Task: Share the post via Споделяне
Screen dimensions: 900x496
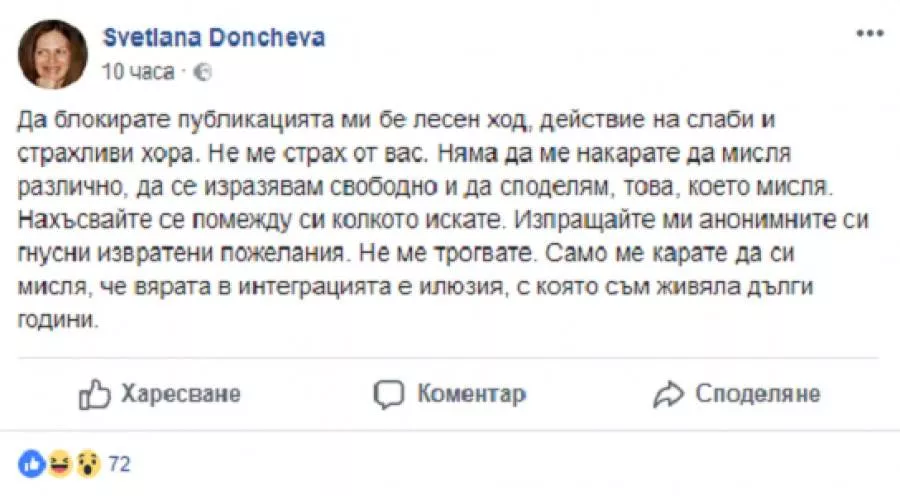Action: click(x=758, y=394)
